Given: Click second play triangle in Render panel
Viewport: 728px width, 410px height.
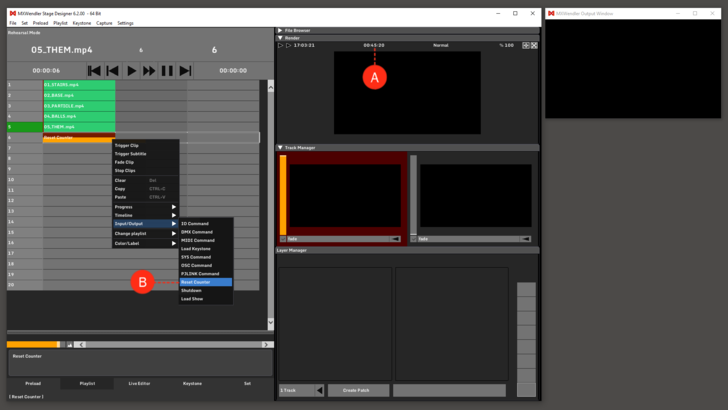Looking at the screenshot, I should (288, 46).
